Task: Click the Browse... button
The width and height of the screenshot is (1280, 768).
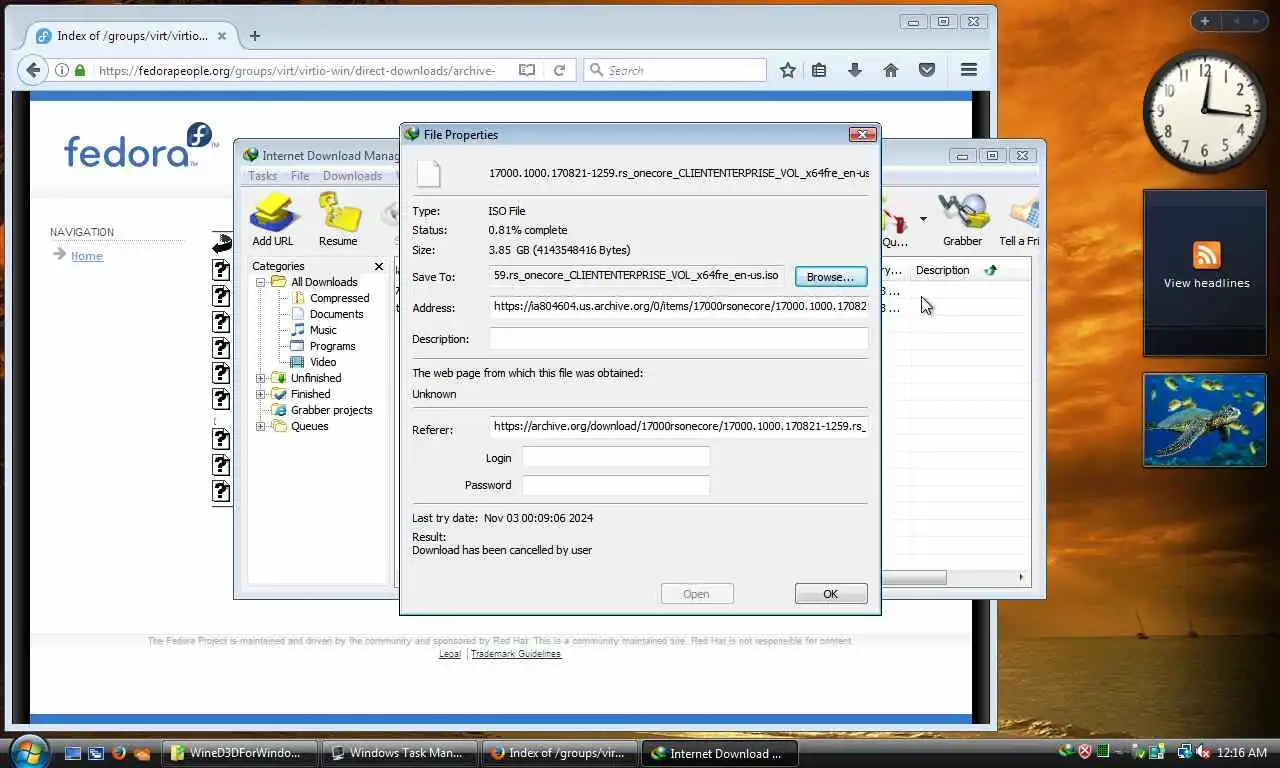Action: [831, 276]
